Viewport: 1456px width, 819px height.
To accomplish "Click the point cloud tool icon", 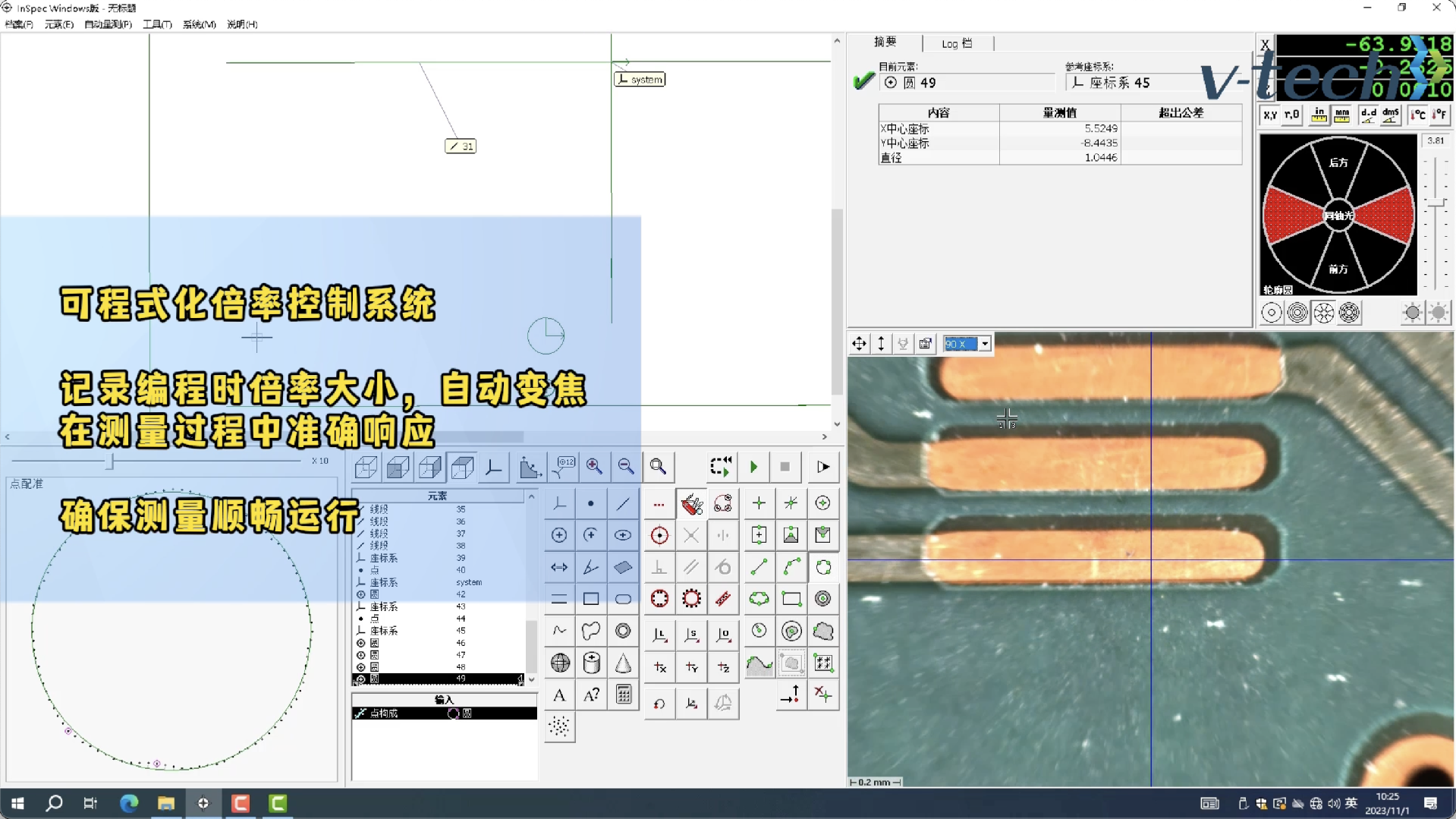I will pos(559,726).
